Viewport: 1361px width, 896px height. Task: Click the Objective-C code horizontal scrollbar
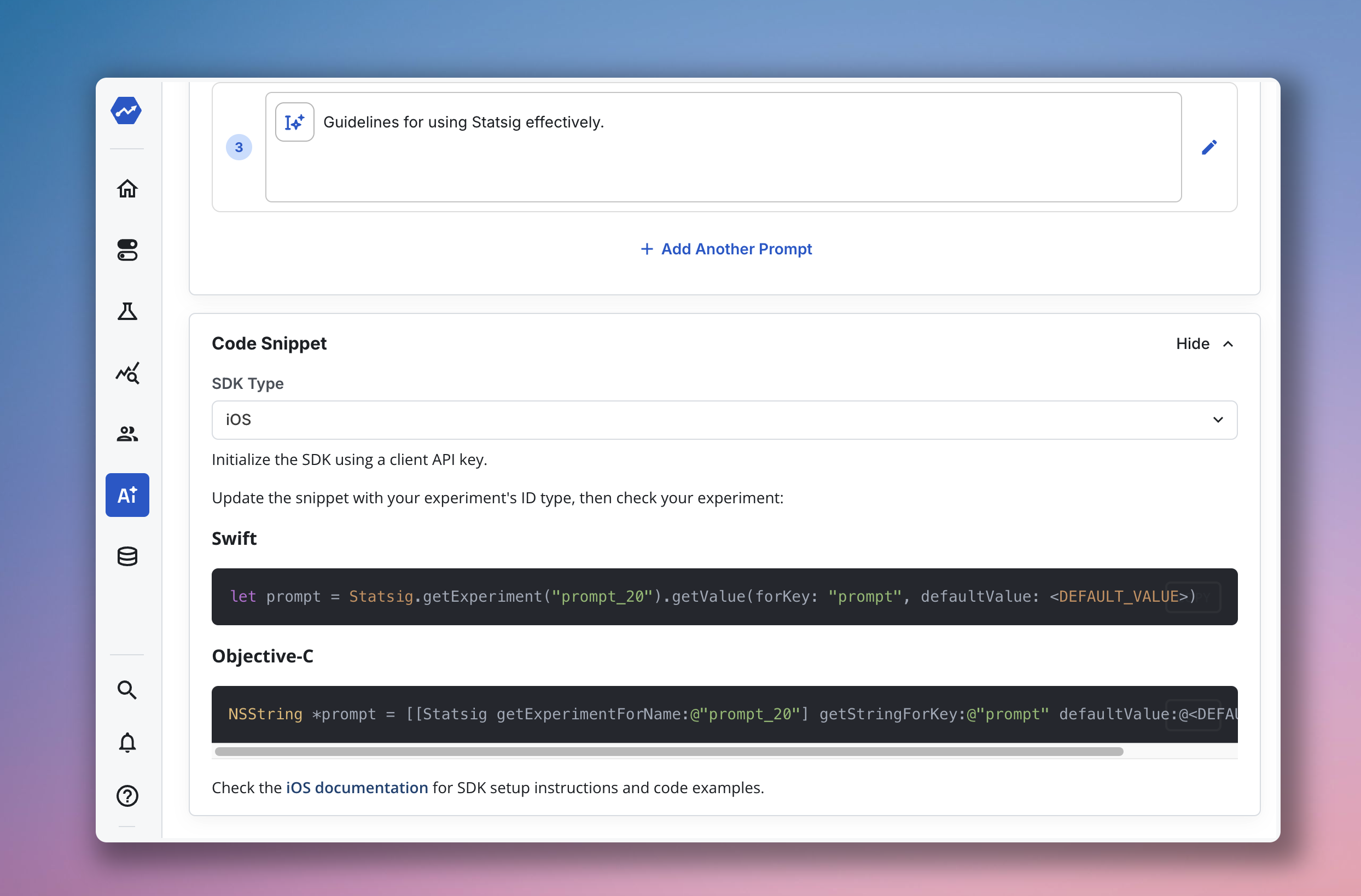coord(668,752)
